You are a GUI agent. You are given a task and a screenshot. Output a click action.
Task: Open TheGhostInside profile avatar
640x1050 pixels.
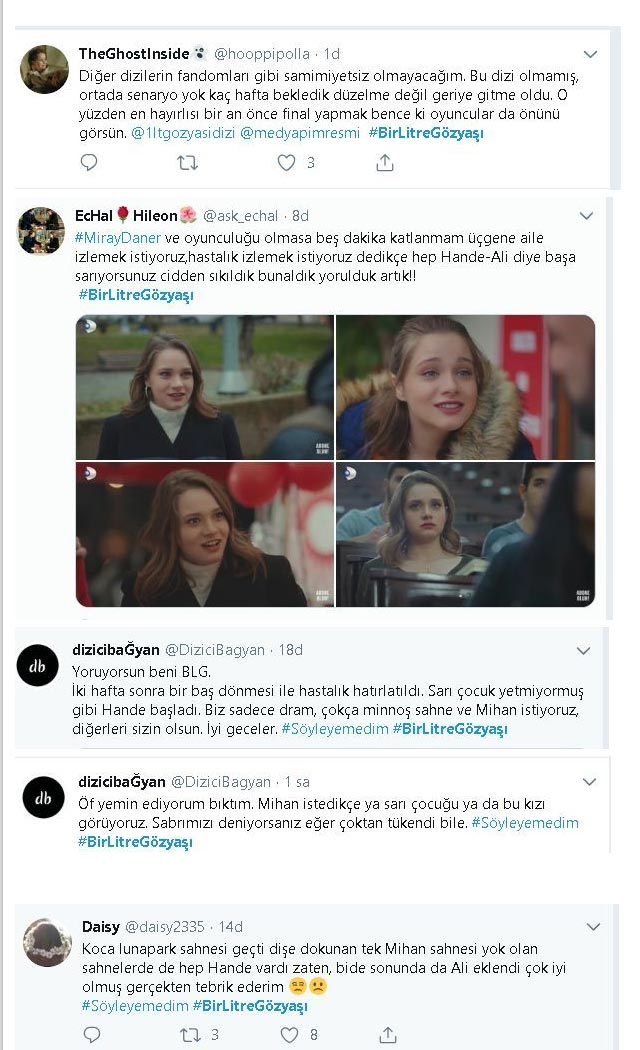click(44, 69)
